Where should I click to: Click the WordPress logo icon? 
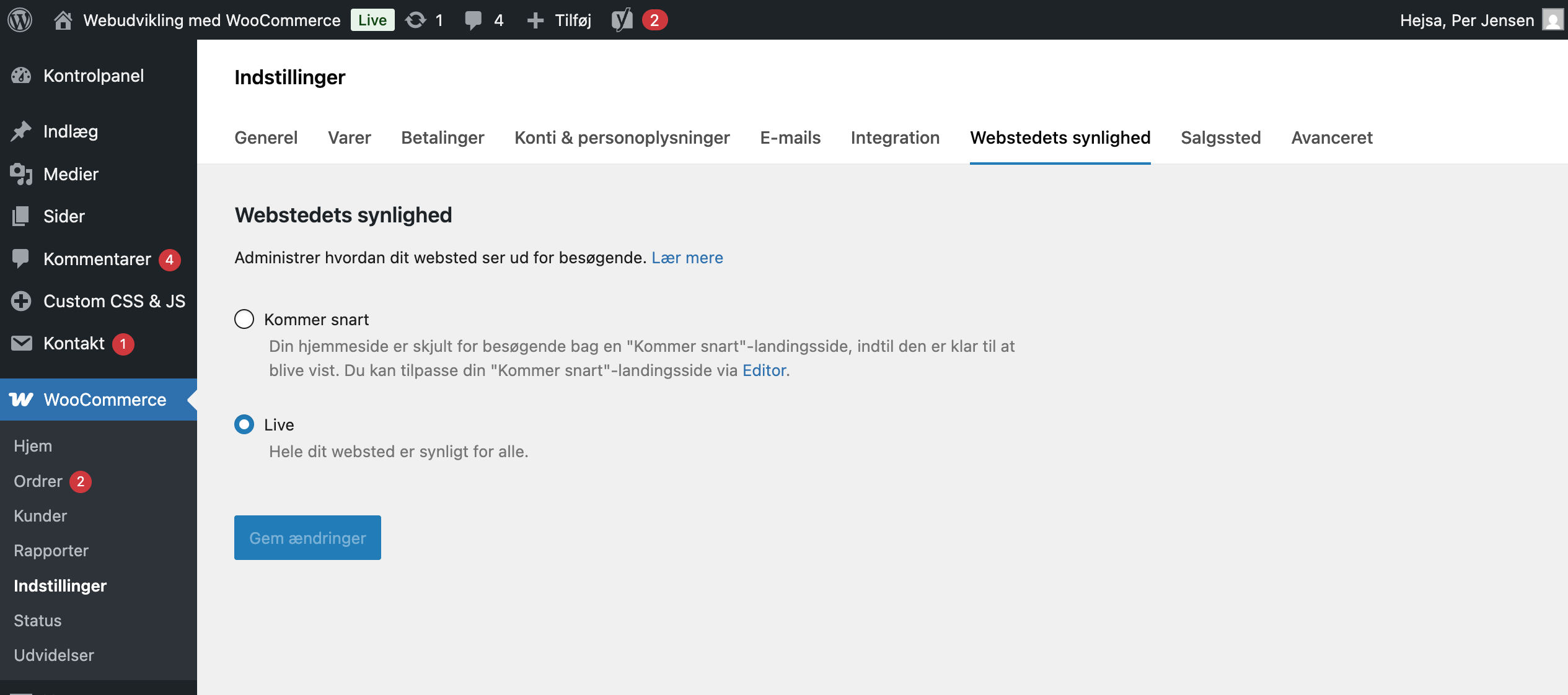[x=20, y=20]
